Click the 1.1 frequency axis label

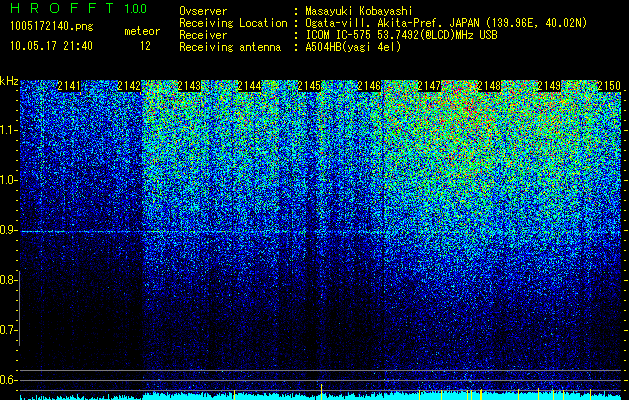pyautogui.click(x=8, y=131)
